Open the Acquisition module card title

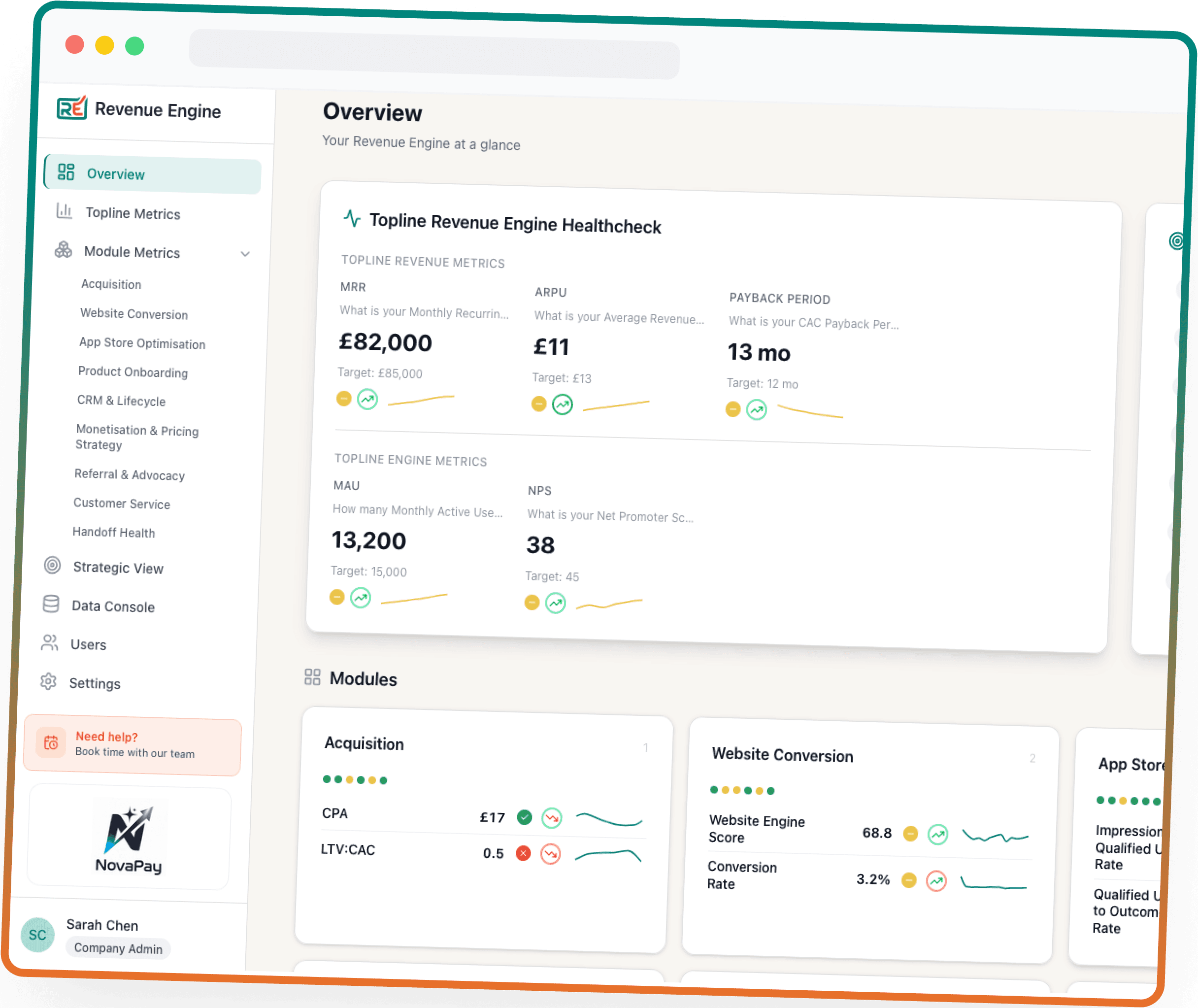pos(364,743)
